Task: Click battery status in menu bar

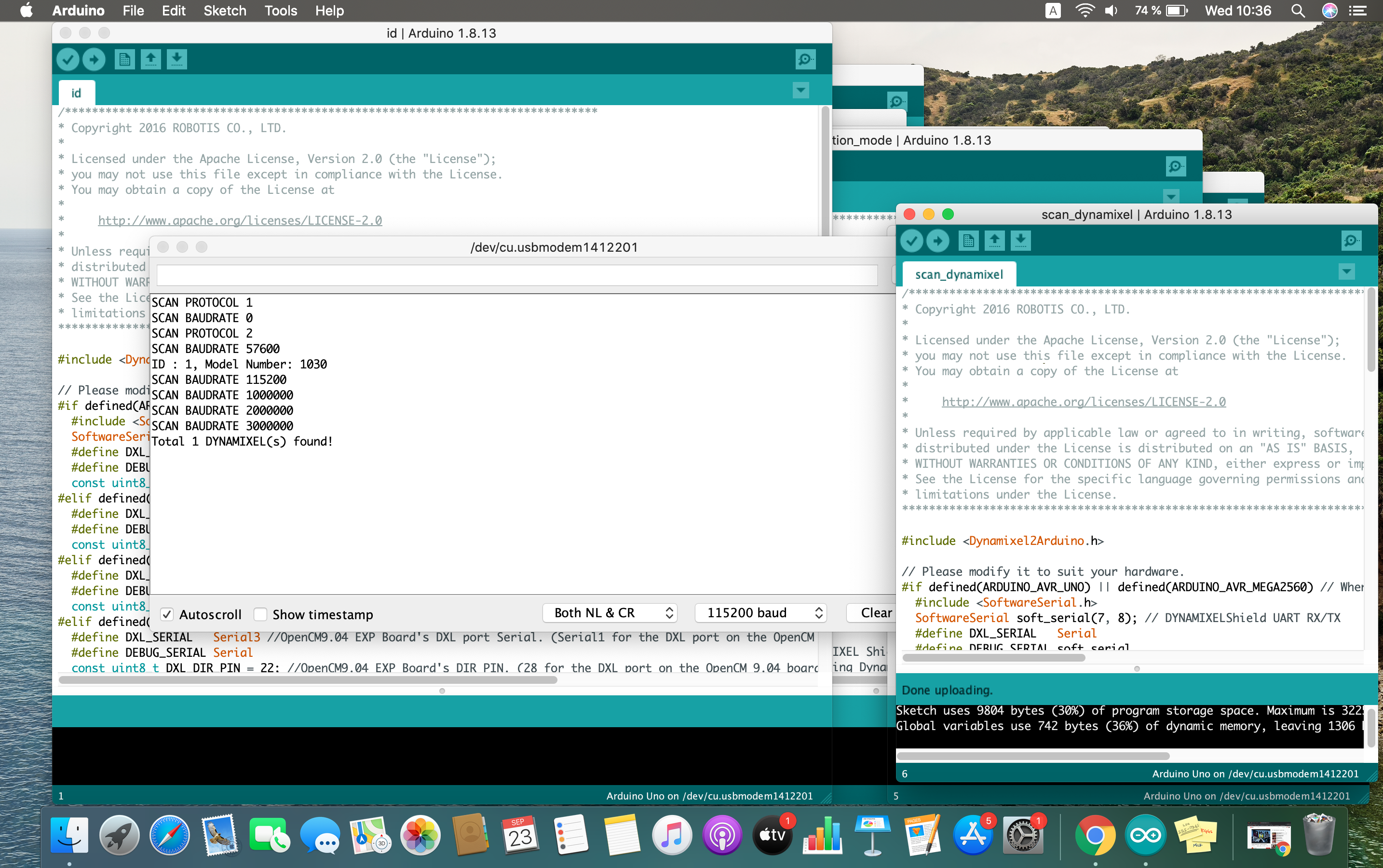Action: pyautogui.click(x=1161, y=10)
